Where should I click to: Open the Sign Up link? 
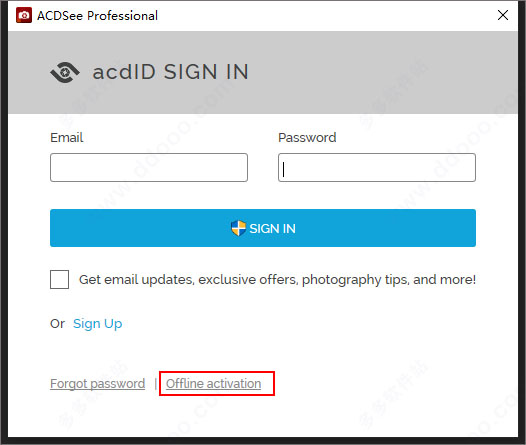98,324
